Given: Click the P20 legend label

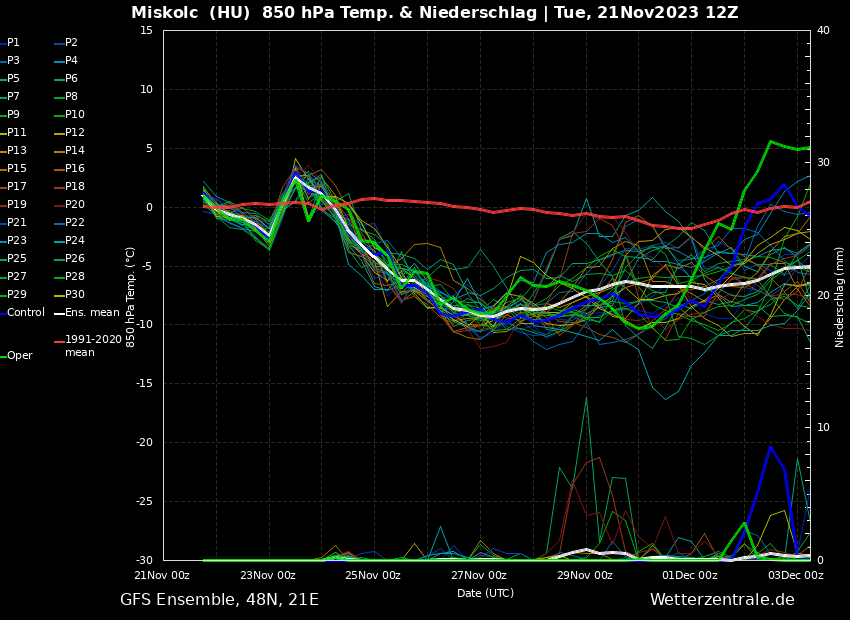Looking at the screenshot, I should coord(74,205).
